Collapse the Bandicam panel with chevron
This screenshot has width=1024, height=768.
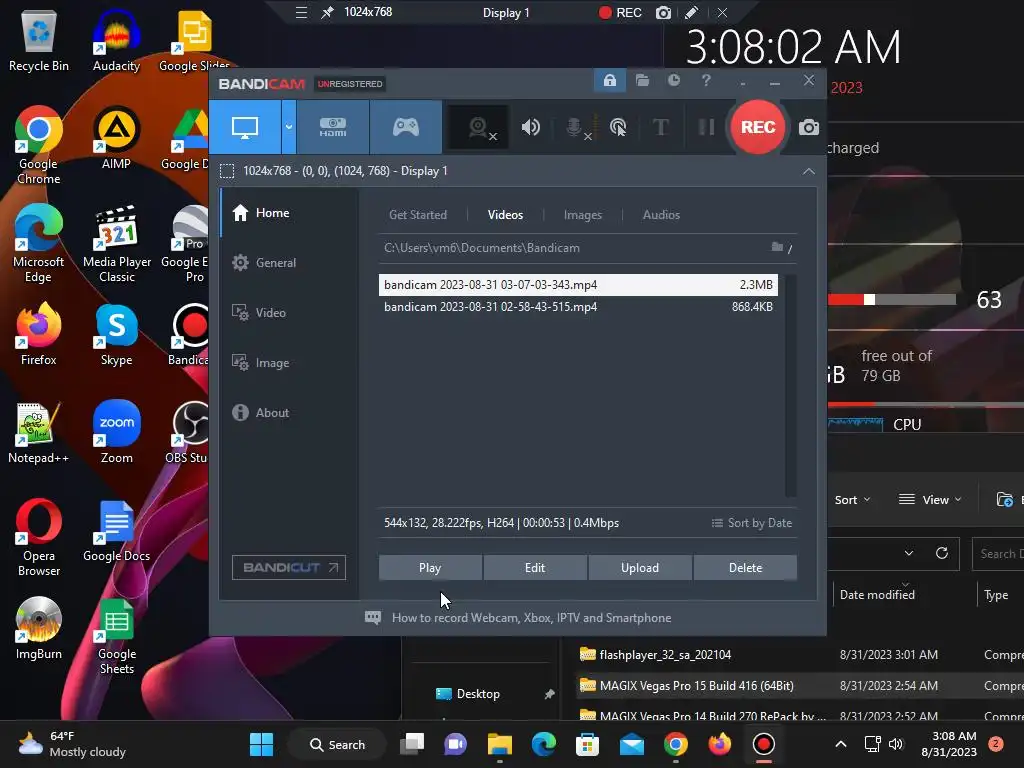coord(808,171)
